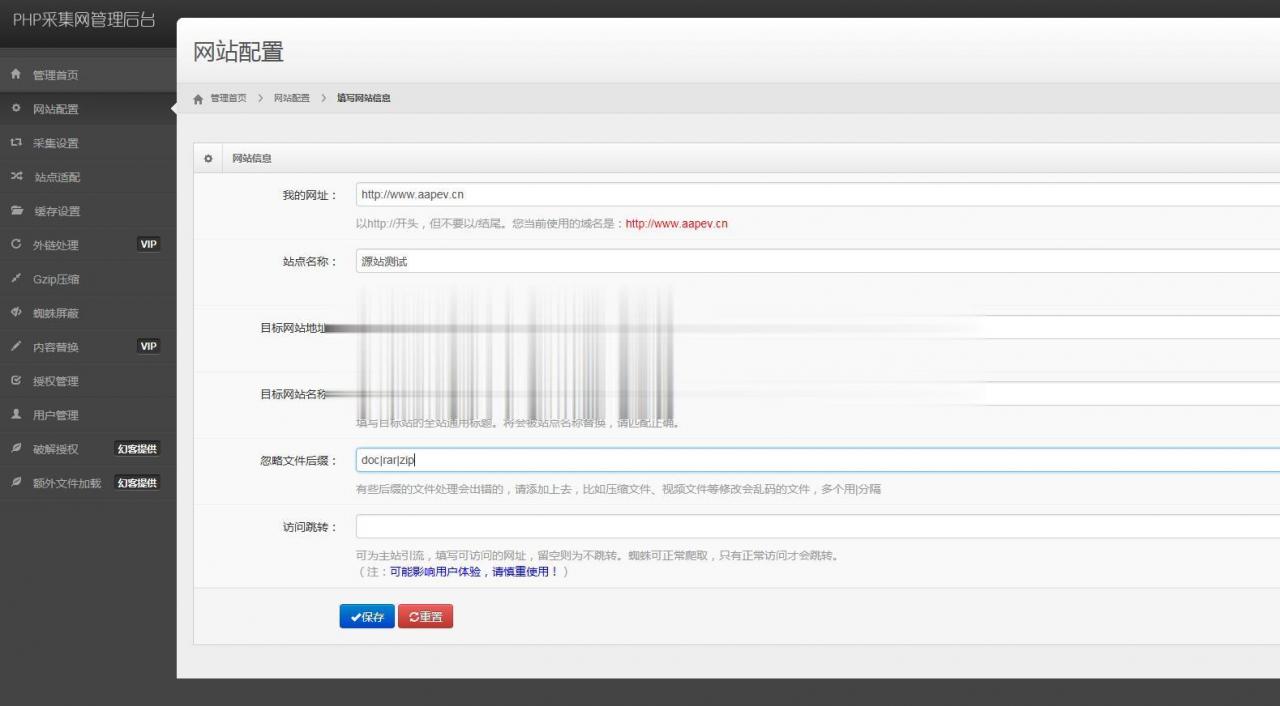
Task: Click the 幻客提供 badge next to 额外文件加载
Action: (137, 483)
